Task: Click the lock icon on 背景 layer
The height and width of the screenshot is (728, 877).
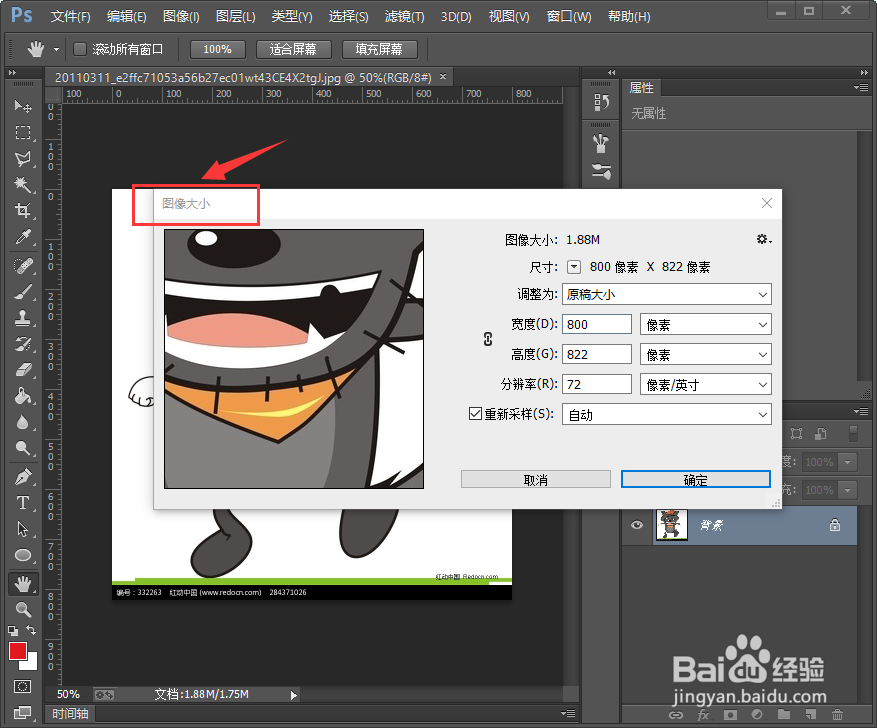Action: click(x=834, y=525)
